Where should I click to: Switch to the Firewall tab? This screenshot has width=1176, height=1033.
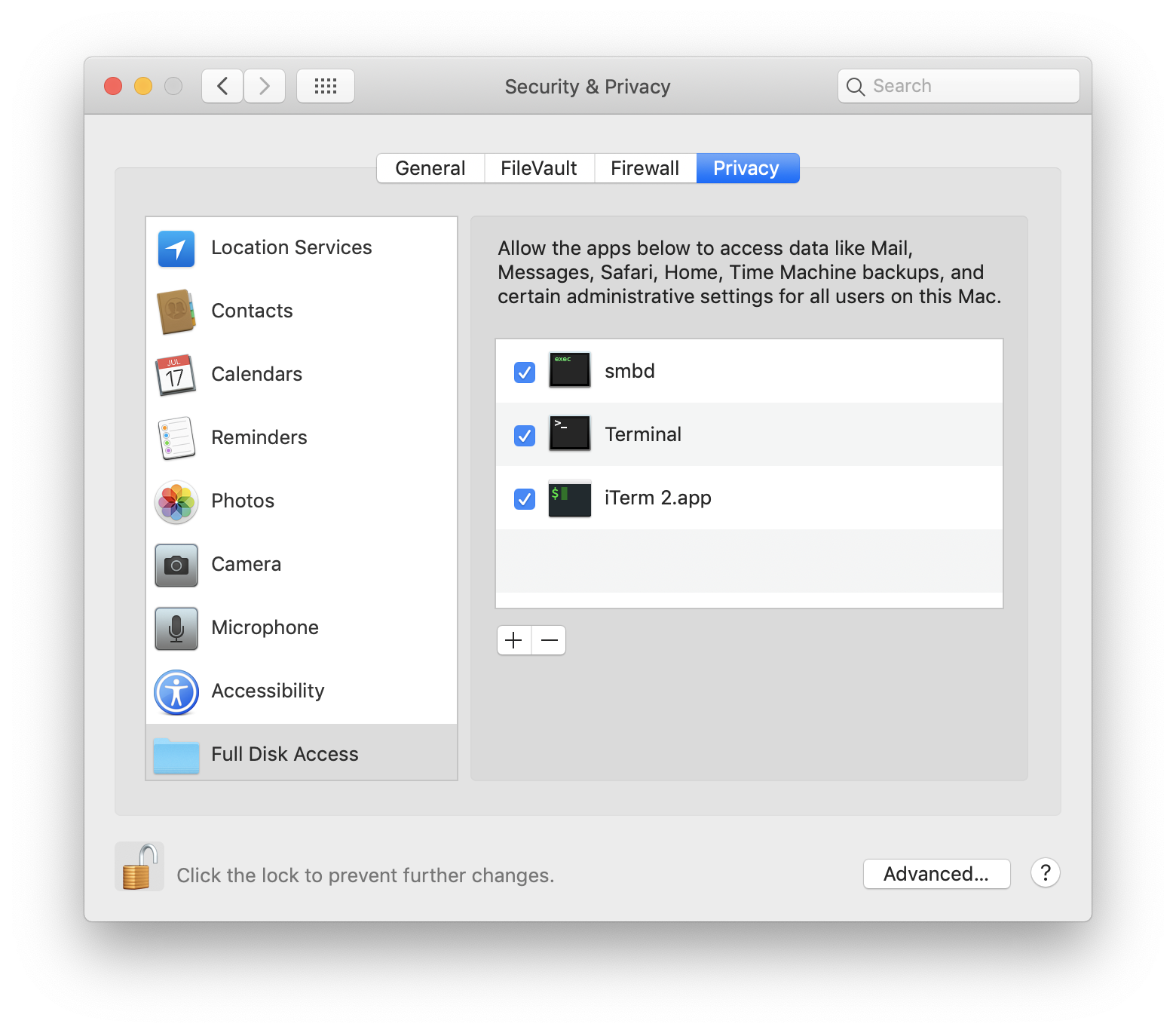point(645,168)
